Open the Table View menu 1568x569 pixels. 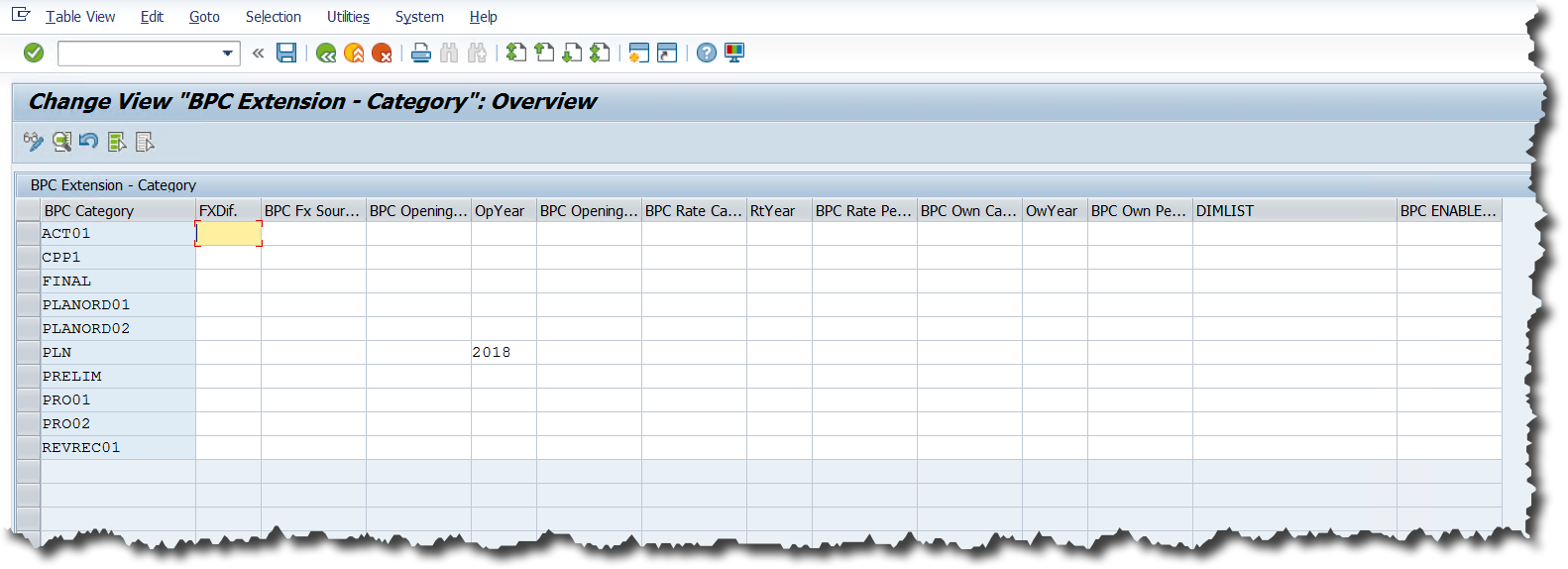click(80, 17)
